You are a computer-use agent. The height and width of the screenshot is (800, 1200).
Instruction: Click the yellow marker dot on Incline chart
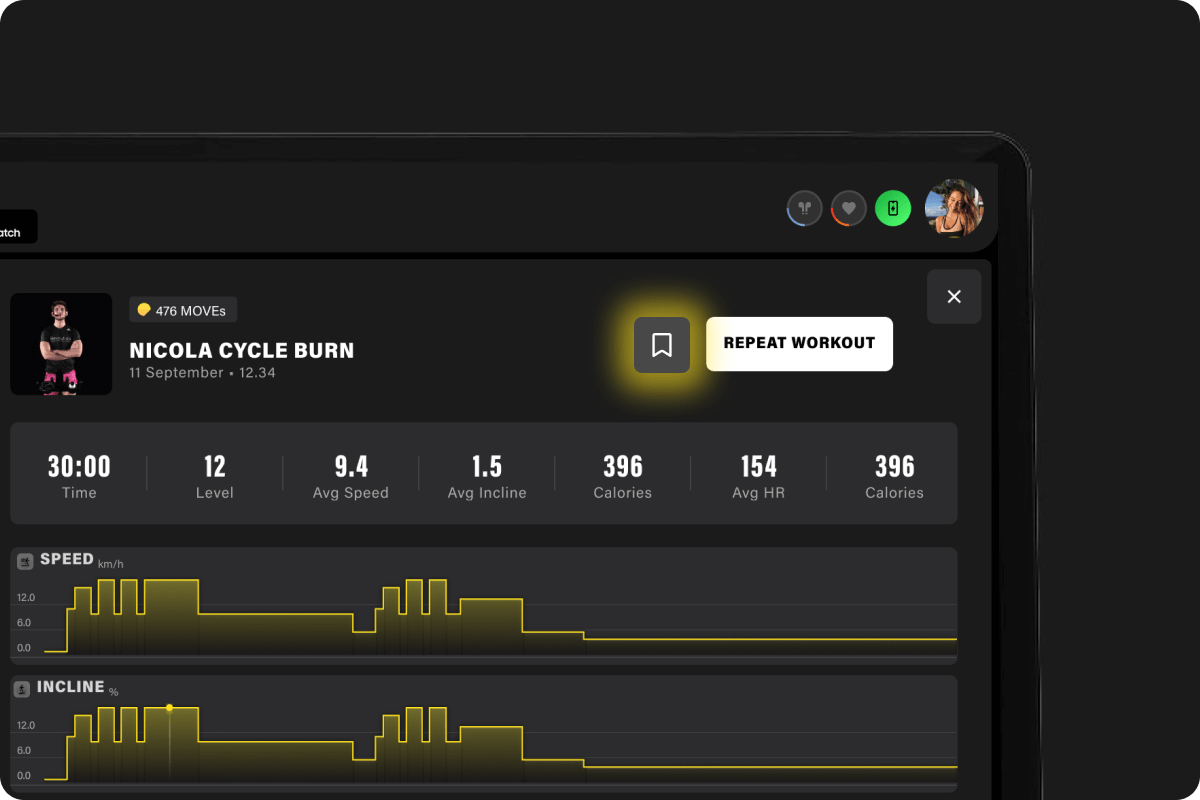pyautogui.click(x=169, y=707)
